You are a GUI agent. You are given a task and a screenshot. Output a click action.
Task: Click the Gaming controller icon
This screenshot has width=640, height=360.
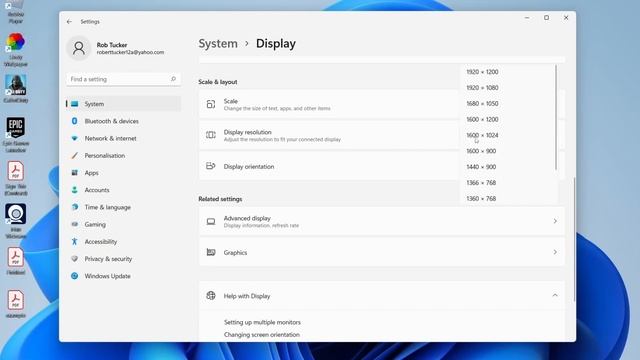click(x=75, y=224)
